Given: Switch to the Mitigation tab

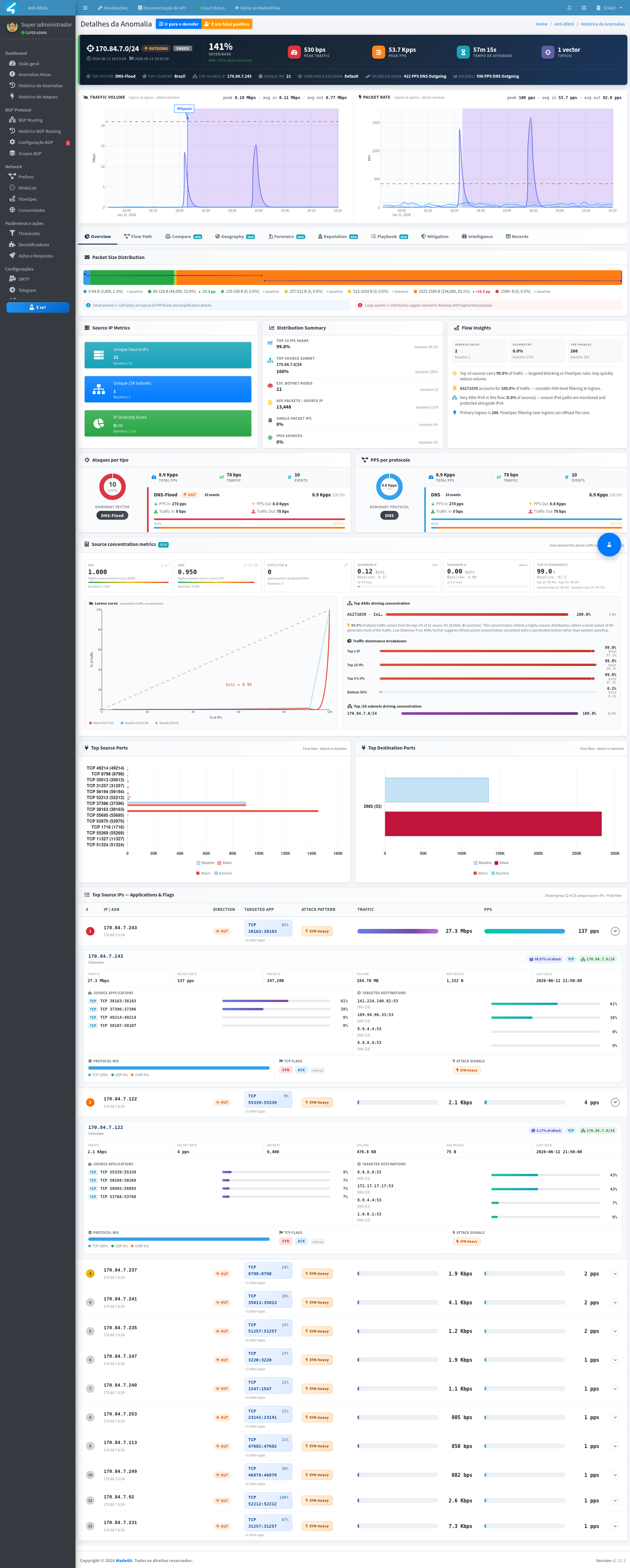Looking at the screenshot, I should (434, 237).
